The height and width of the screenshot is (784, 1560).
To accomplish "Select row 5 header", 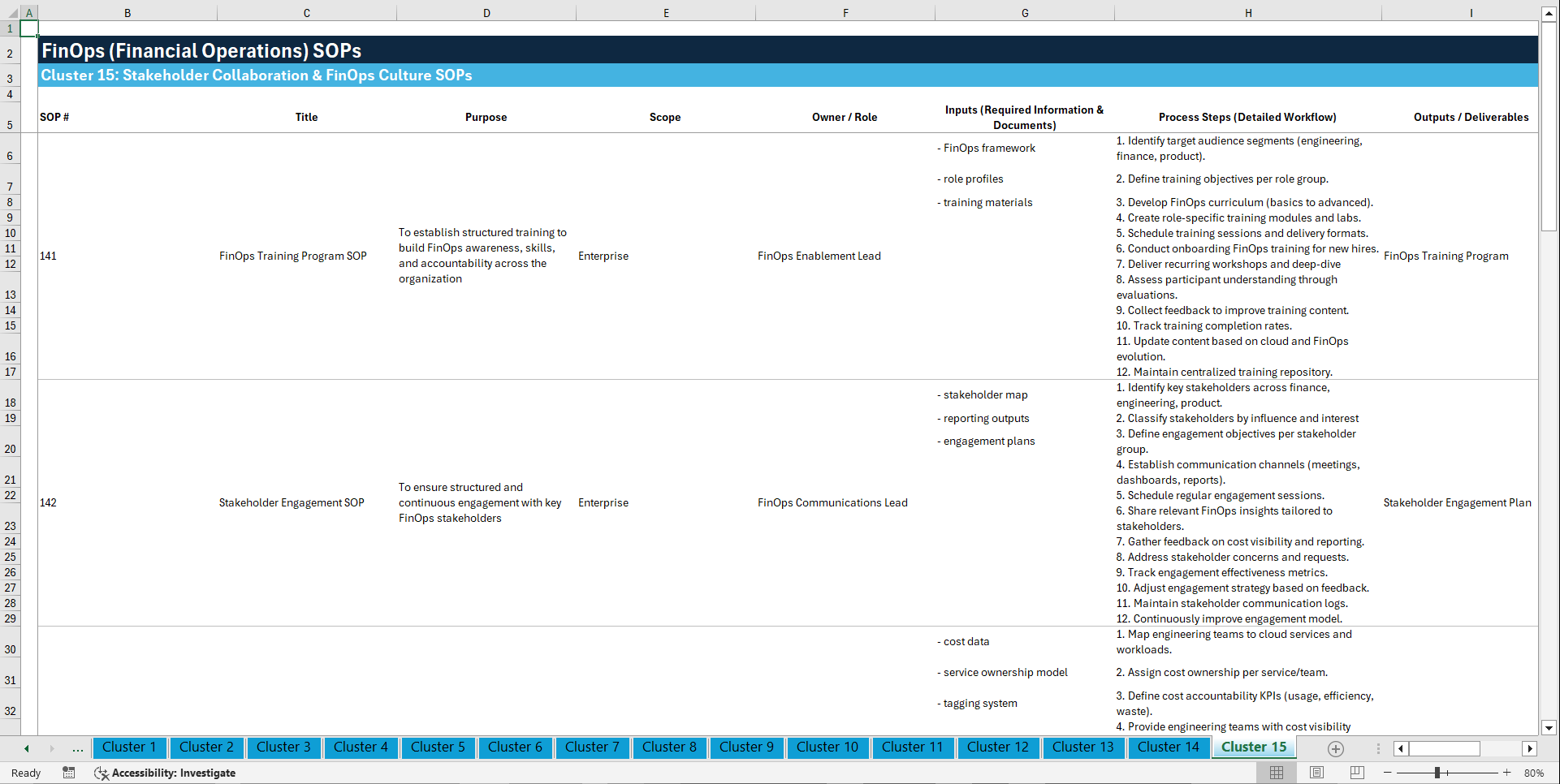I will coord(10,118).
